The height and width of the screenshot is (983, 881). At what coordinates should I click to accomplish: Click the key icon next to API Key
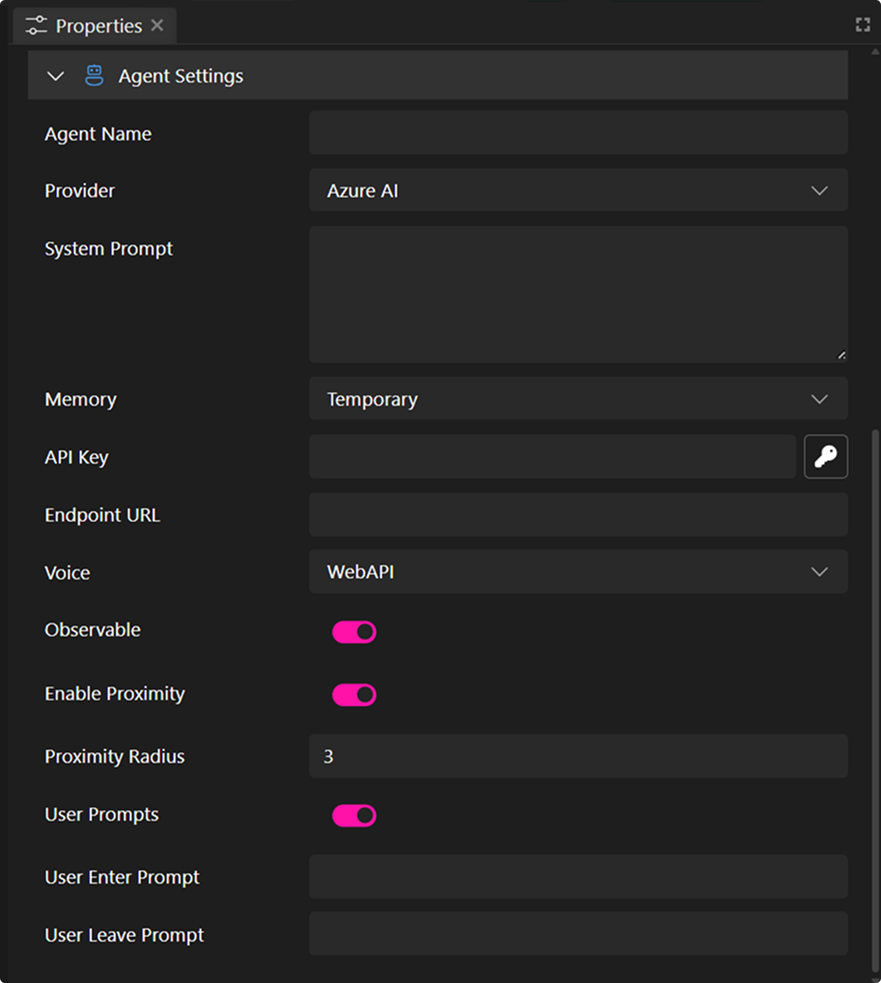(826, 456)
